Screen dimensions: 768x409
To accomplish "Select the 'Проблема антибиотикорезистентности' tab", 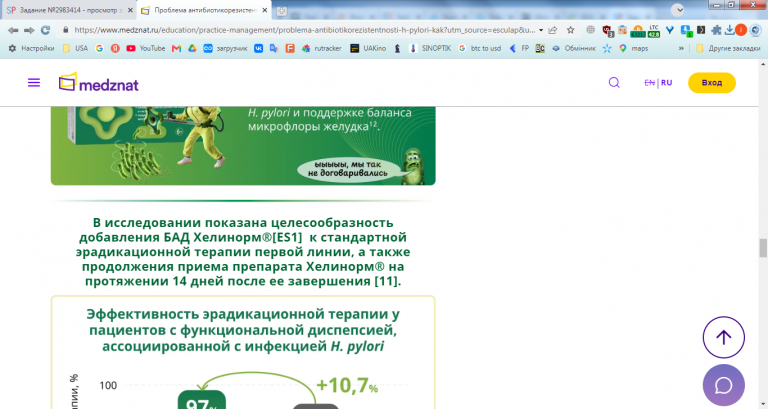I will click(205, 10).
